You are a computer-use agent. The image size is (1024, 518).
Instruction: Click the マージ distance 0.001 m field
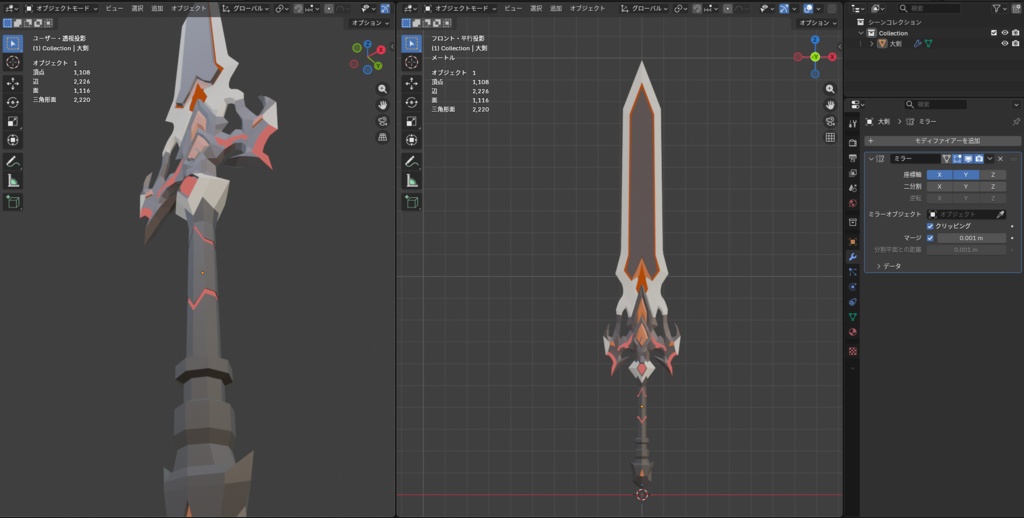(972, 238)
